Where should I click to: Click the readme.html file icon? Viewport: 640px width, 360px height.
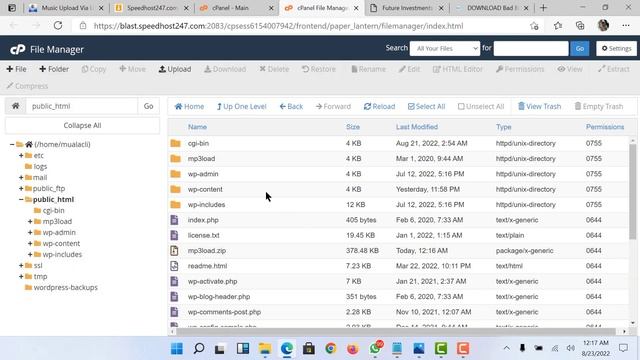point(174,266)
